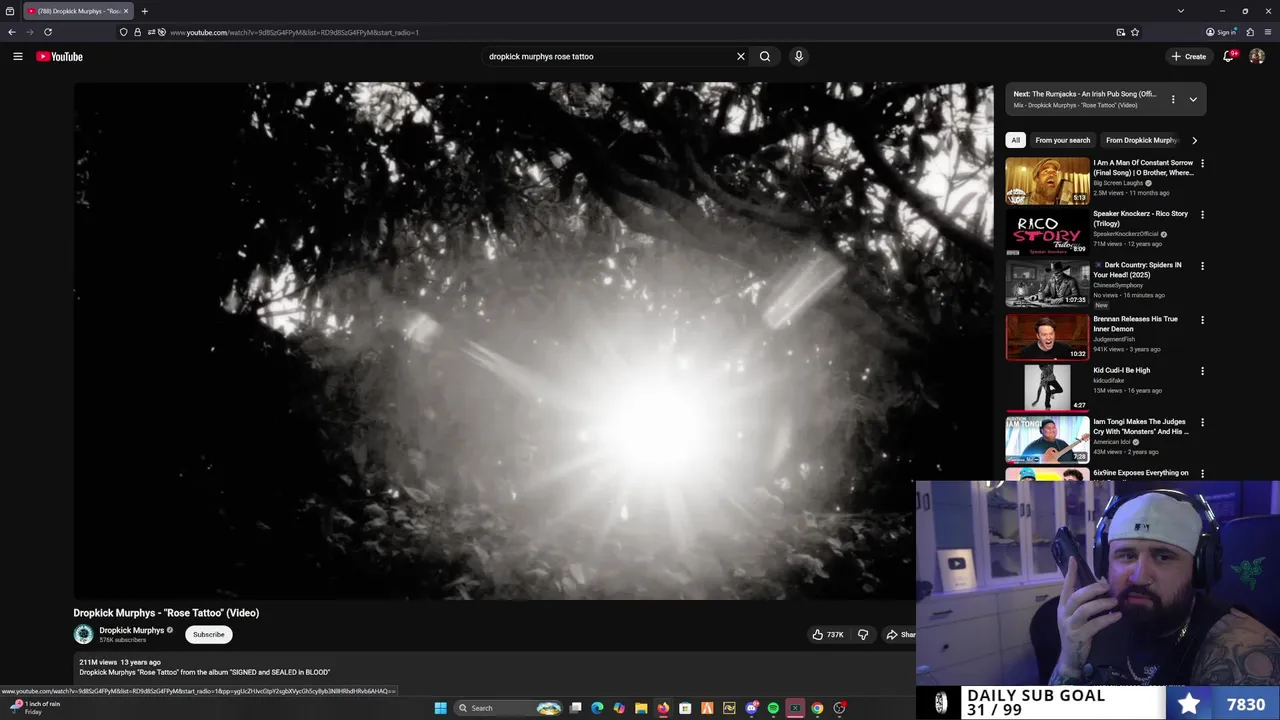The height and width of the screenshot is (720, 1280).
Task: Dislike the video with thumbs down
Action: (863, 634)
